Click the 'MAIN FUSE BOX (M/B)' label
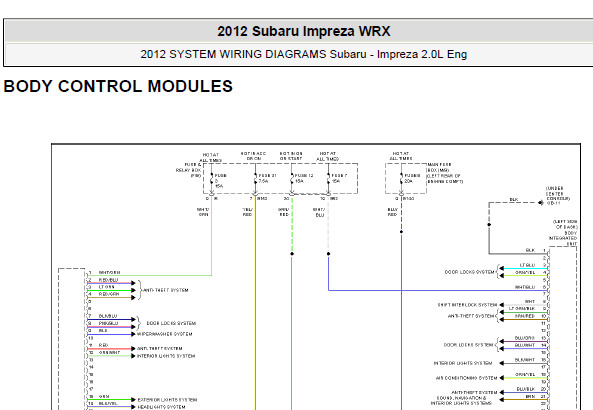This screenshot has width=593, height=410. click(445, 173)
